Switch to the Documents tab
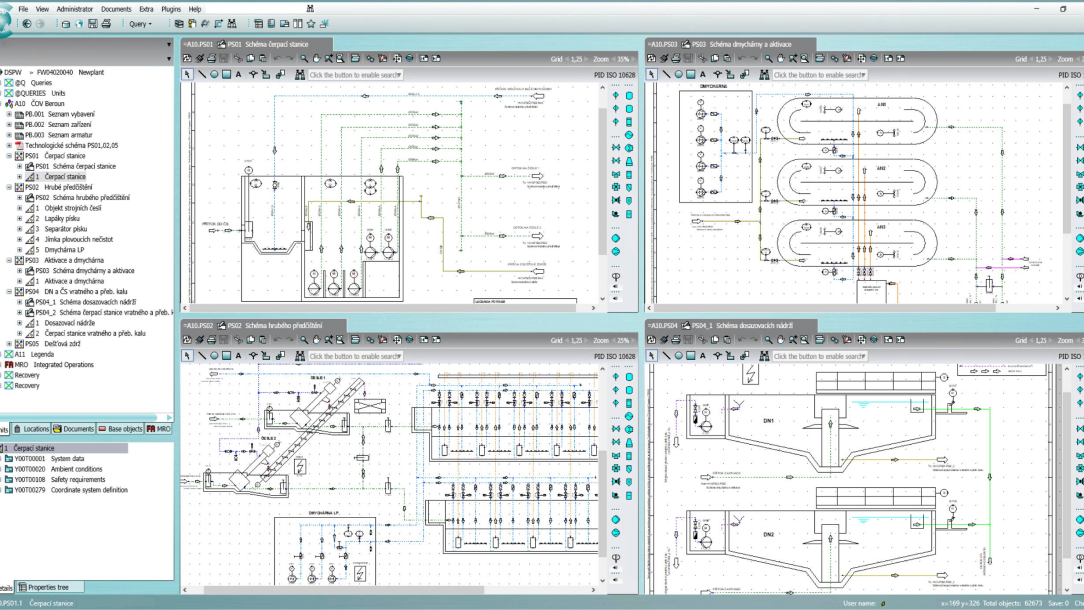The height and width of the screenshot is (610, 1084). (x=74, y=428)
